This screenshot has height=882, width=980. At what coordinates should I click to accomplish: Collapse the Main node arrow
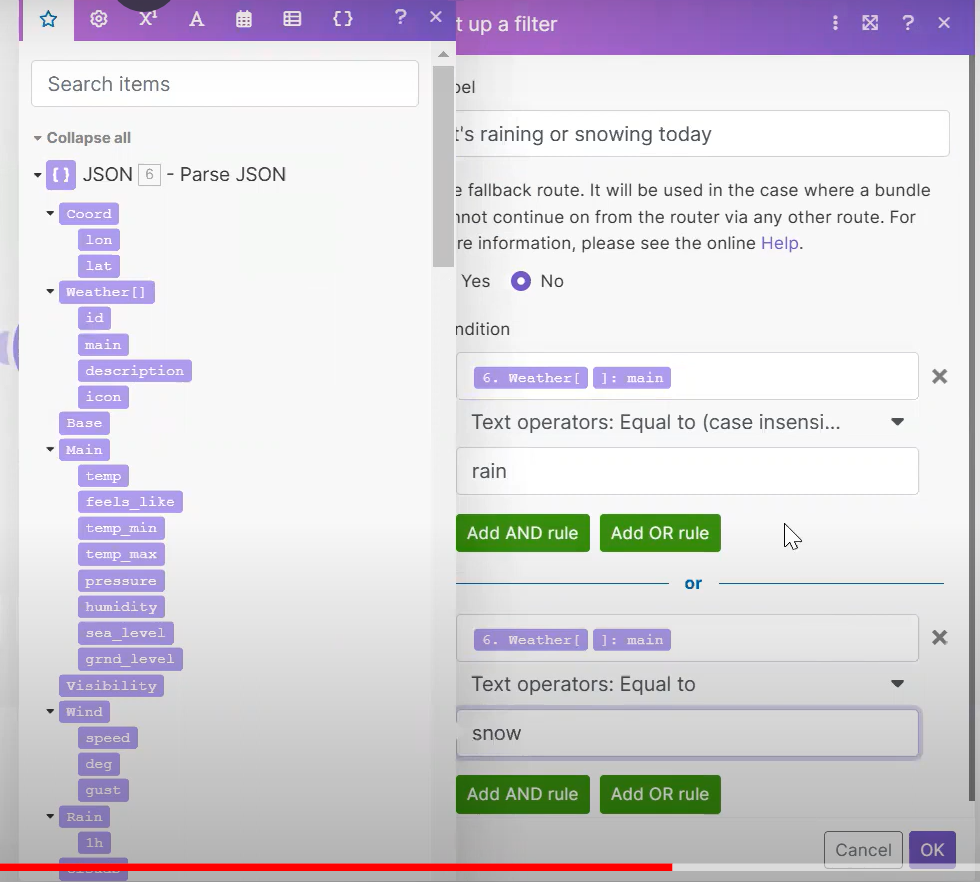(50, 449)
